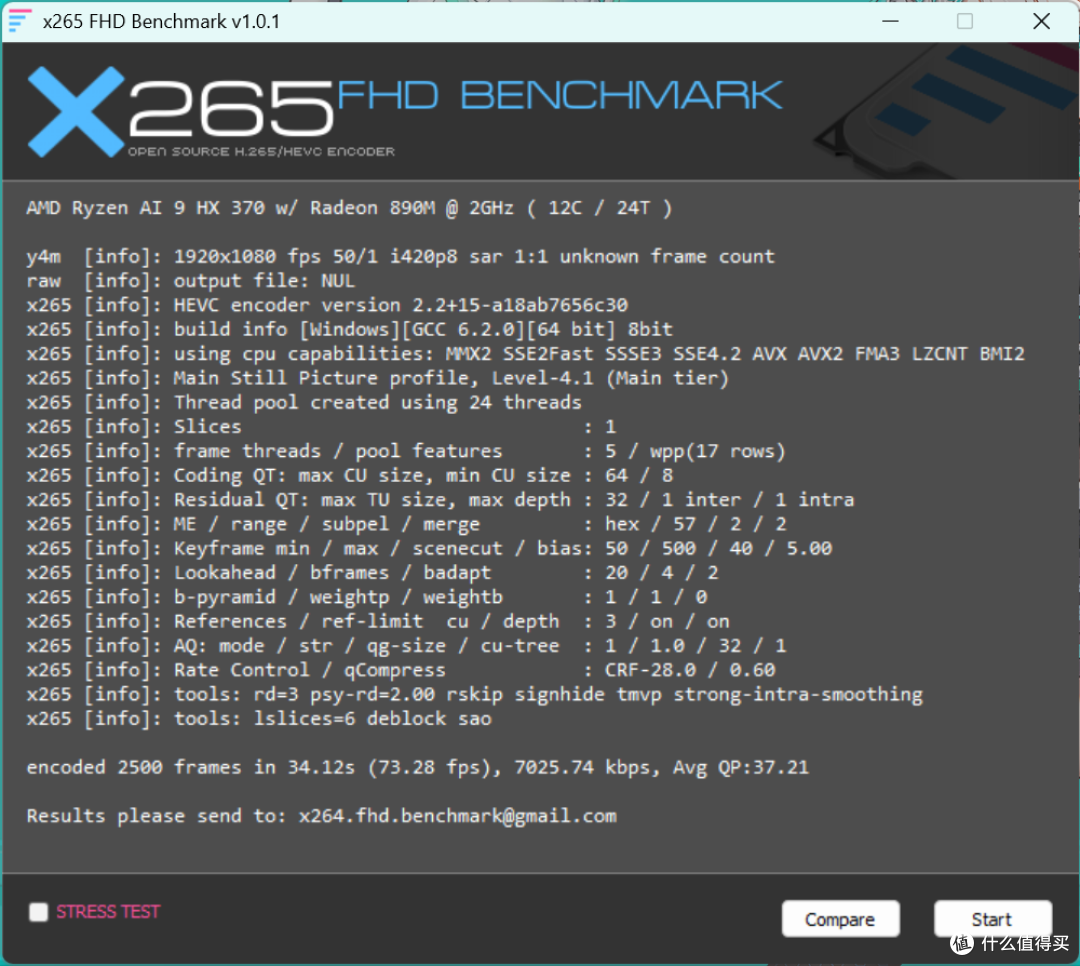Click the 'using cpu capabilities' line
This screenshot has width=1080, height=966.
[526, 354]
